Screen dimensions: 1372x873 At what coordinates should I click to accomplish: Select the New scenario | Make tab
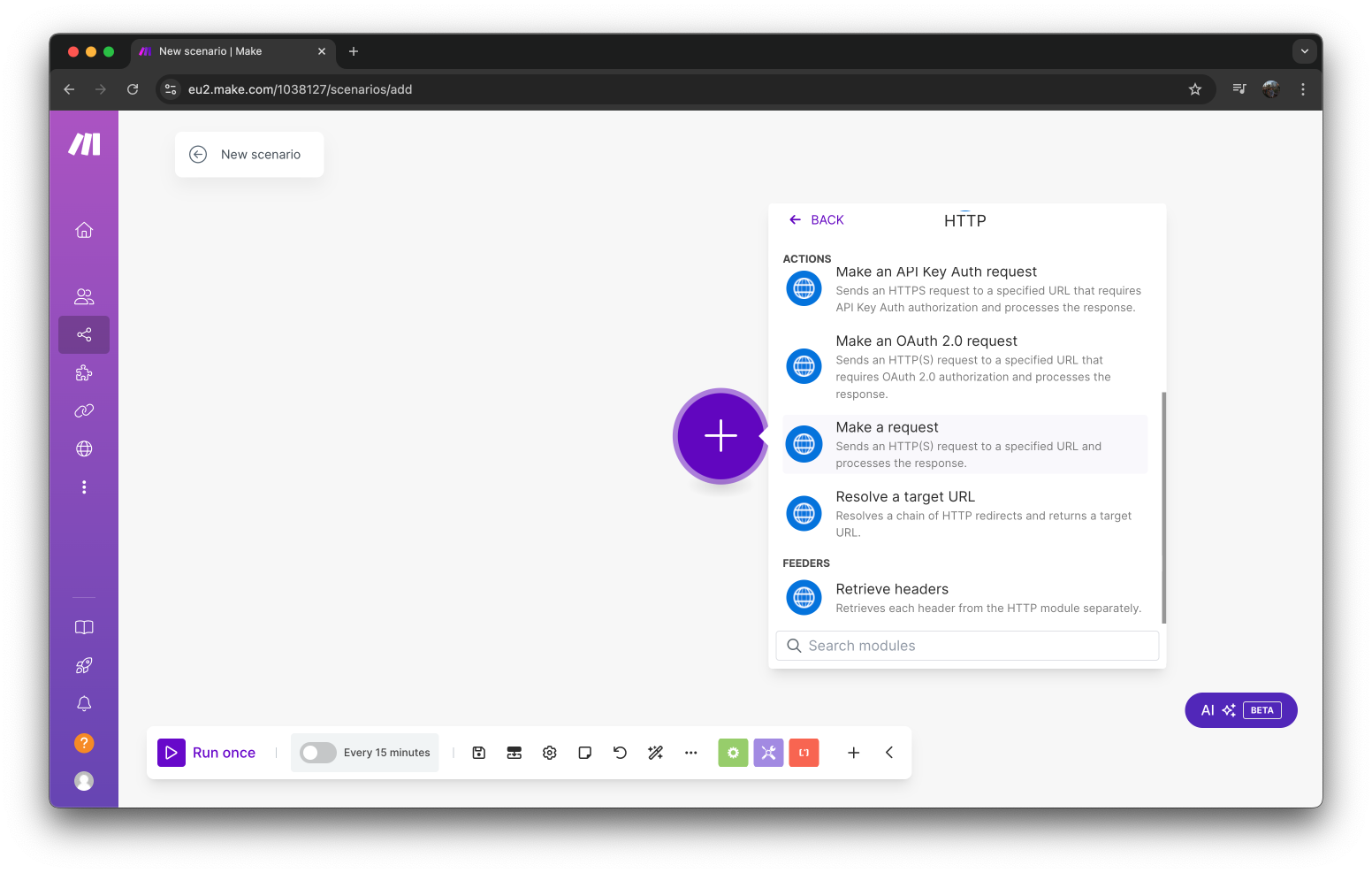[233, 51]
